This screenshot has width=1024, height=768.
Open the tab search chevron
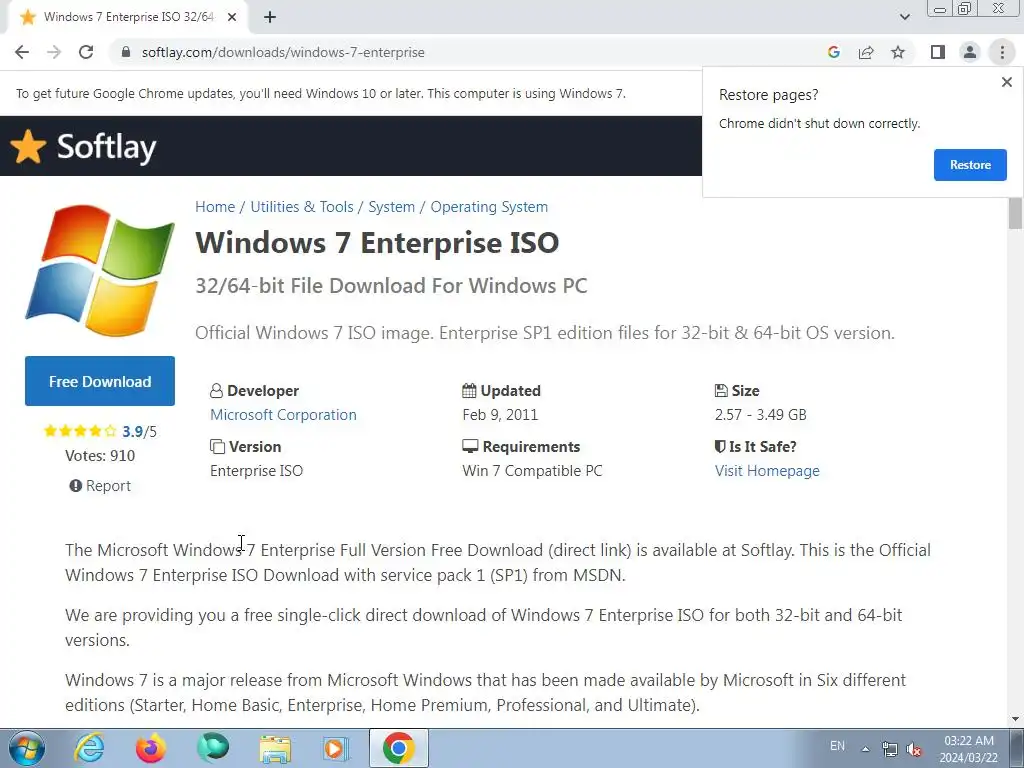coord(904,17)
